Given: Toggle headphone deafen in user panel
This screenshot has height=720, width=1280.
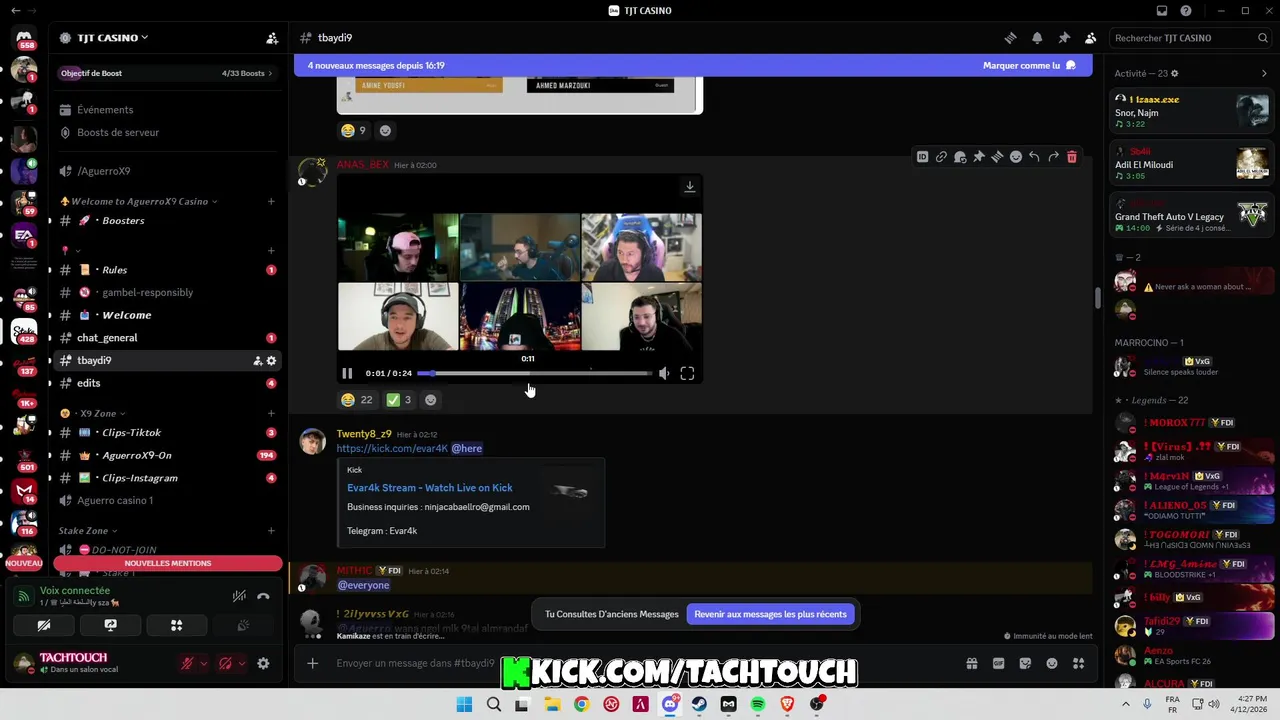Looking at the screenshot, I should click(x=225, y=663).
